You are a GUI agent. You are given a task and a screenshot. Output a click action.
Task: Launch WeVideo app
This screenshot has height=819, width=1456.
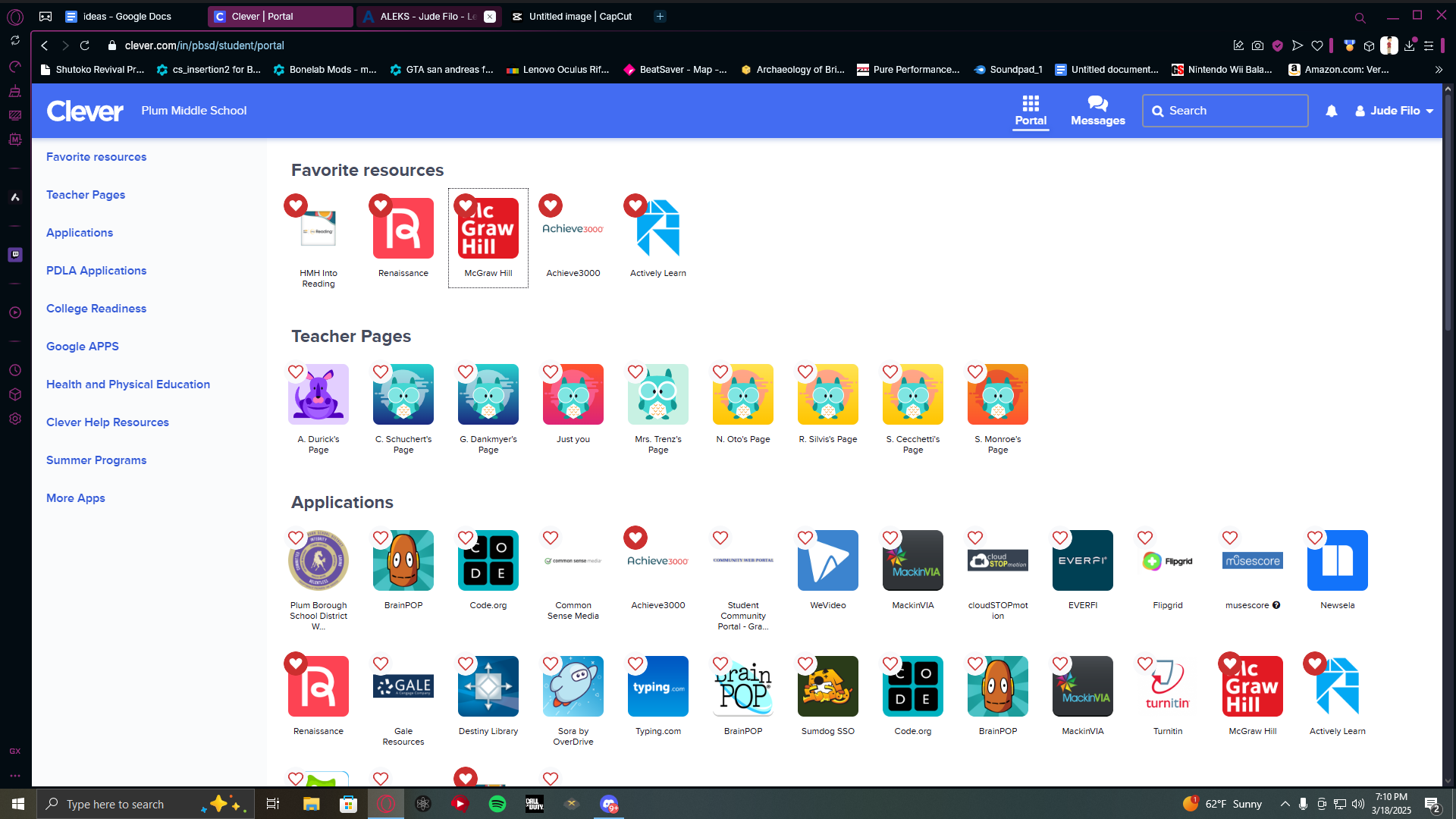(x=828, y=560)
